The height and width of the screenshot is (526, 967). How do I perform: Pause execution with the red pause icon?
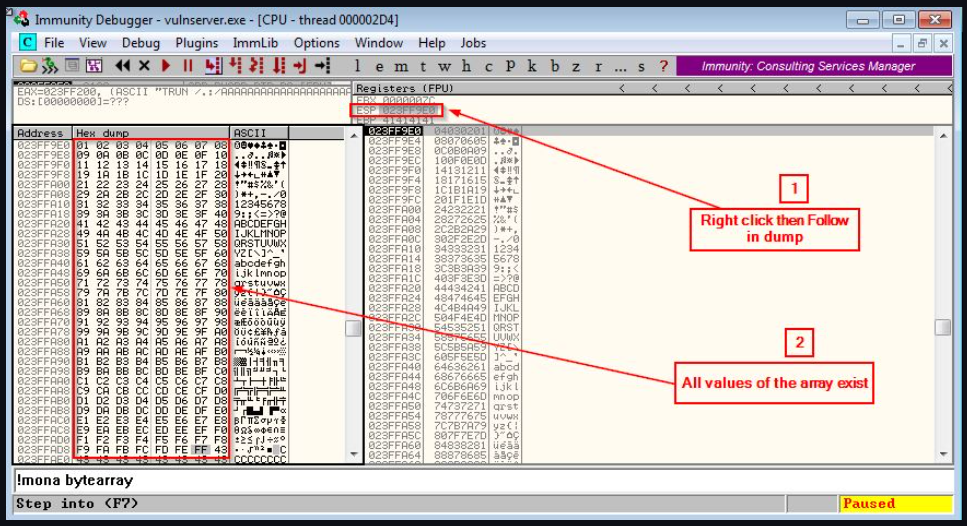click(x=187, y=66)
